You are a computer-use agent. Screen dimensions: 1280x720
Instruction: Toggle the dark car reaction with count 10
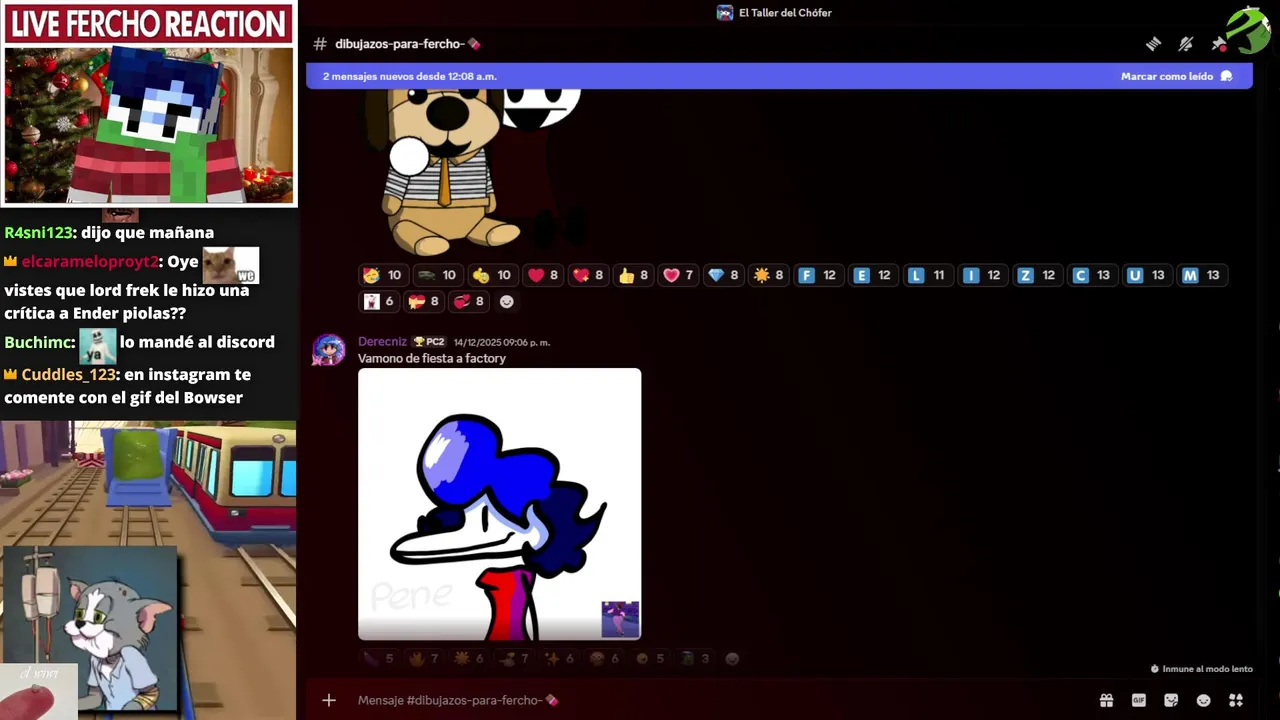point(437,275)
